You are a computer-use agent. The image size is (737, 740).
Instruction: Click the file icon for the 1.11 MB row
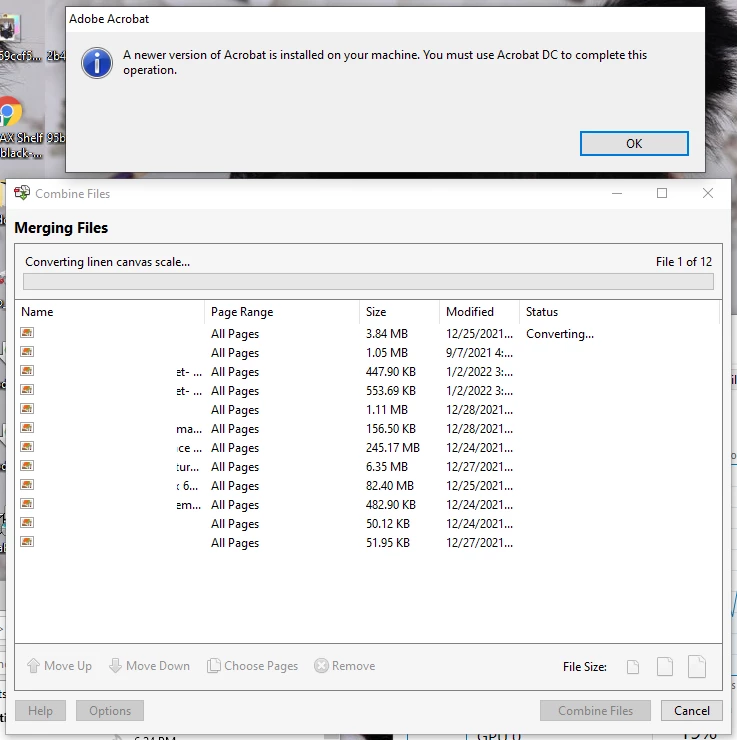27,409
